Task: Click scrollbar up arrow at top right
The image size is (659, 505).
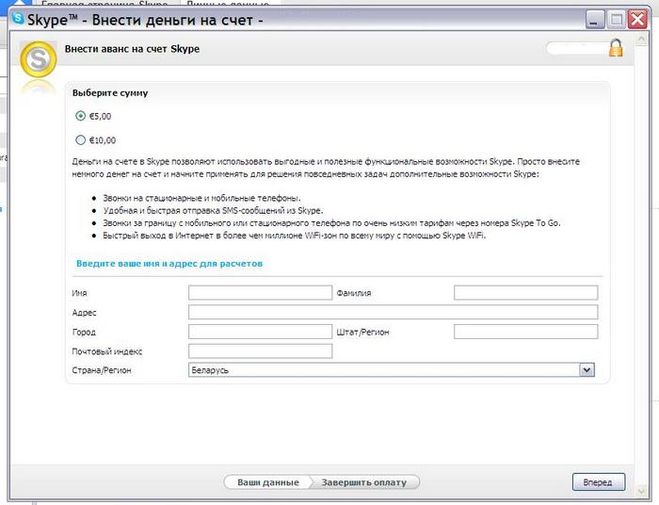Action: pyautogui.click(x=641, y=39)
